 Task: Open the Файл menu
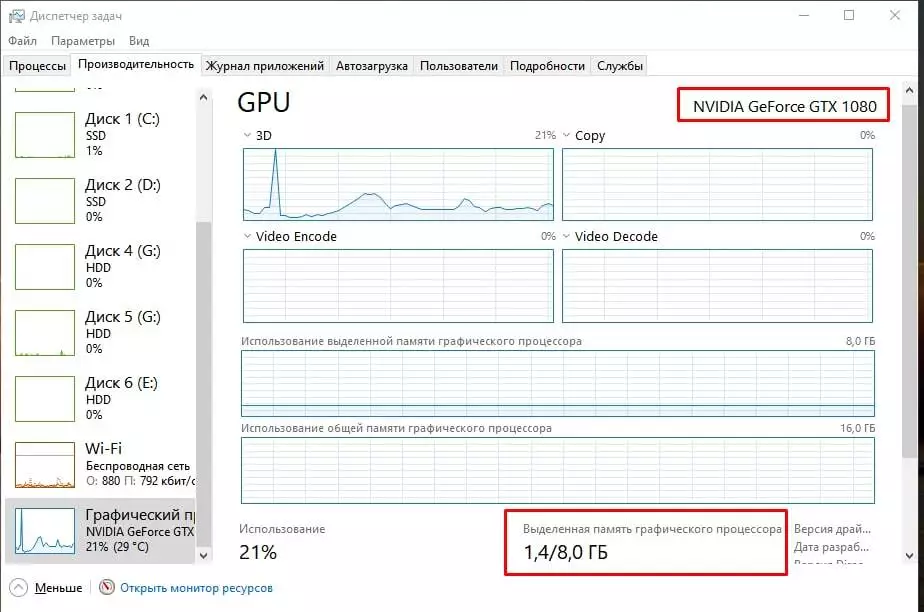[22, 41]
